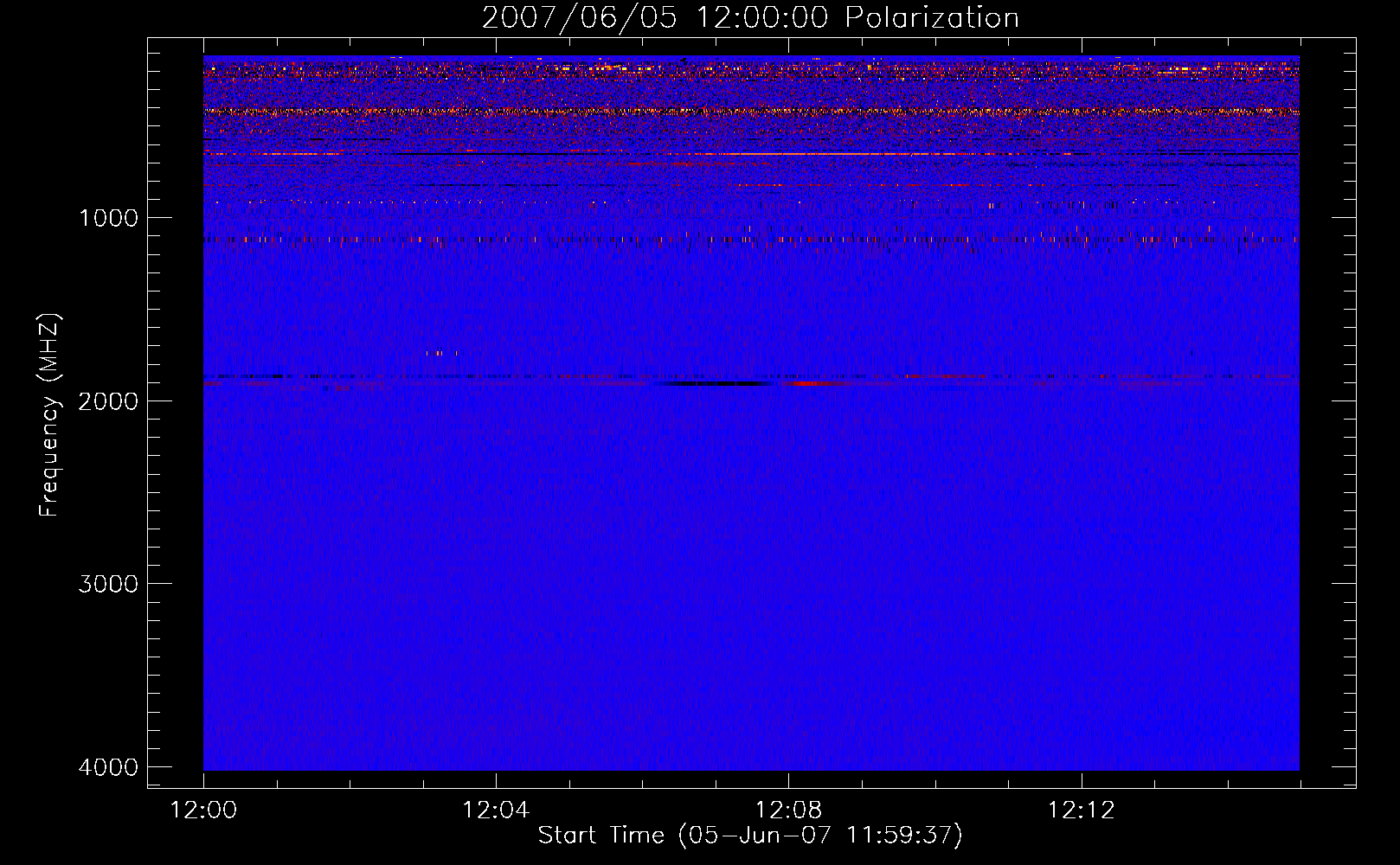This screenshot has height=865, width=1400.
Task: Click the 4000 frequency tick label
Action: click(108, 767)
